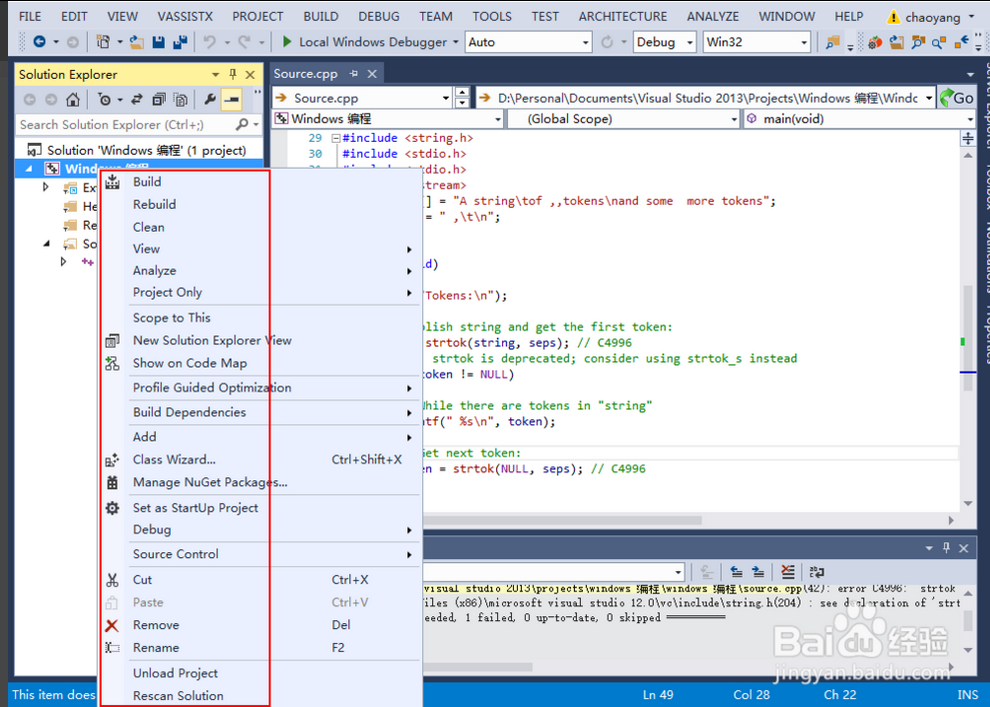
Task: Click the Collapse All icon in Solution Explorer
Action: (158, 99)
